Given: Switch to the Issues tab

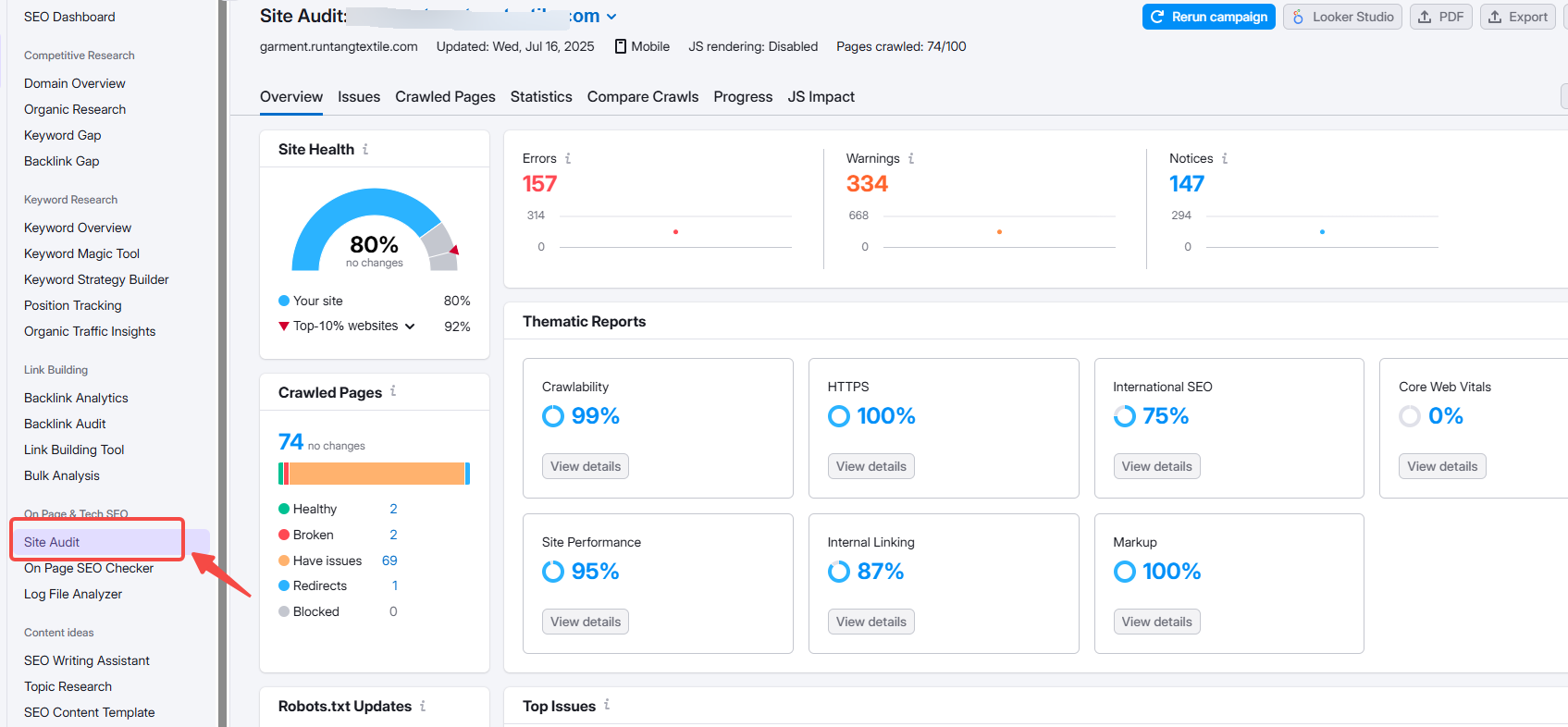Looking at the screenshot, I should pos(359,97).
